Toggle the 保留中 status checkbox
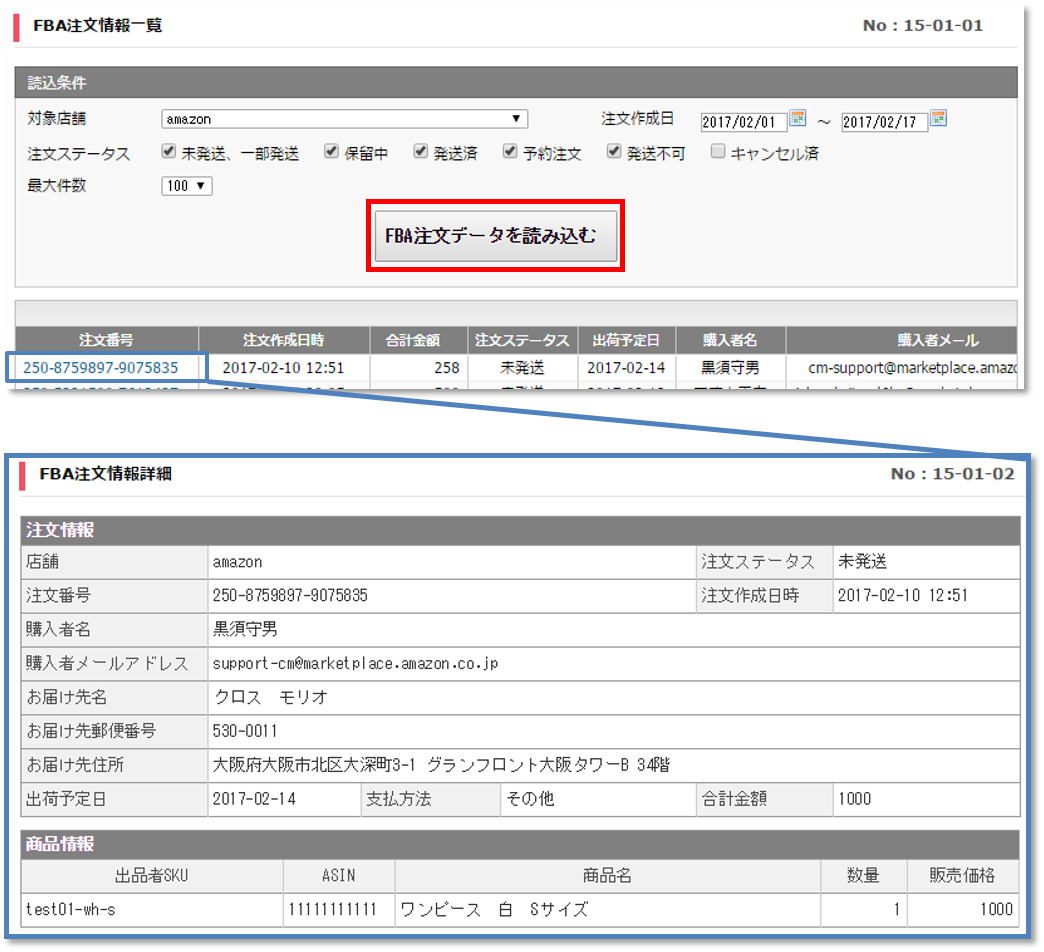The image size is (1044, 952). coord(331,152)
